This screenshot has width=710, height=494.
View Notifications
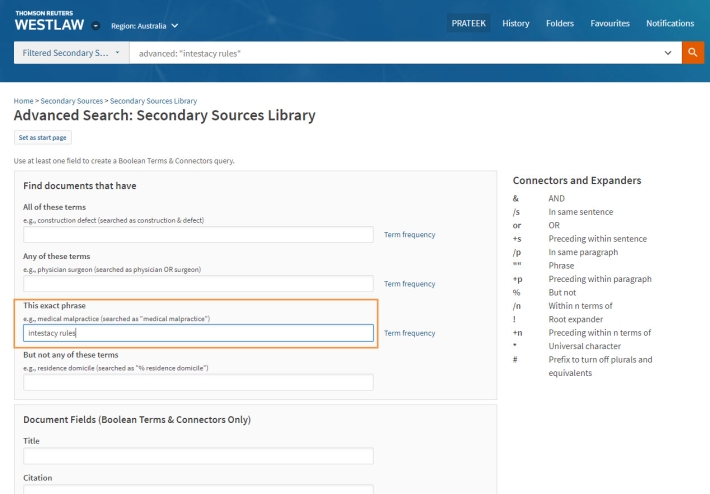pos(670,23)
